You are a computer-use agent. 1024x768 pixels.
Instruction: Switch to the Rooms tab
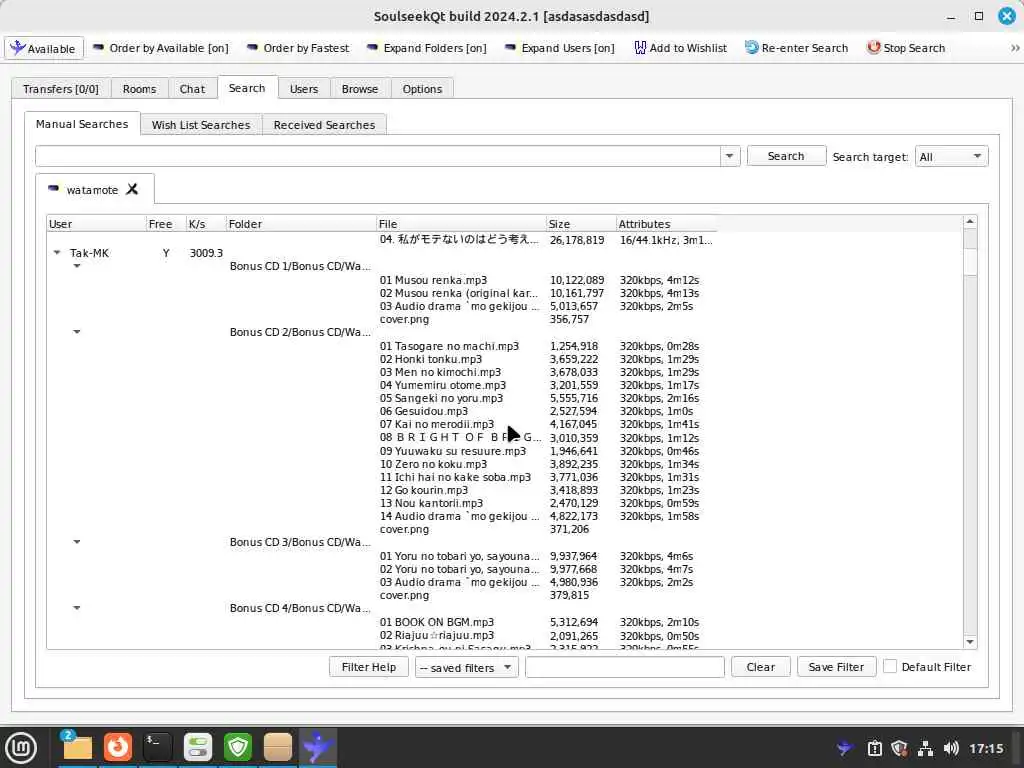point(139,89)
